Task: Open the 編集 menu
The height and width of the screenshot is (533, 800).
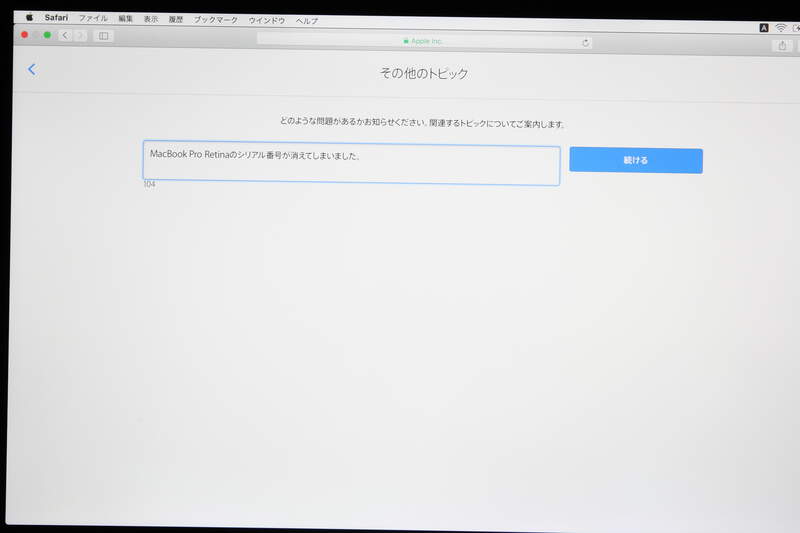Action: 125,19
